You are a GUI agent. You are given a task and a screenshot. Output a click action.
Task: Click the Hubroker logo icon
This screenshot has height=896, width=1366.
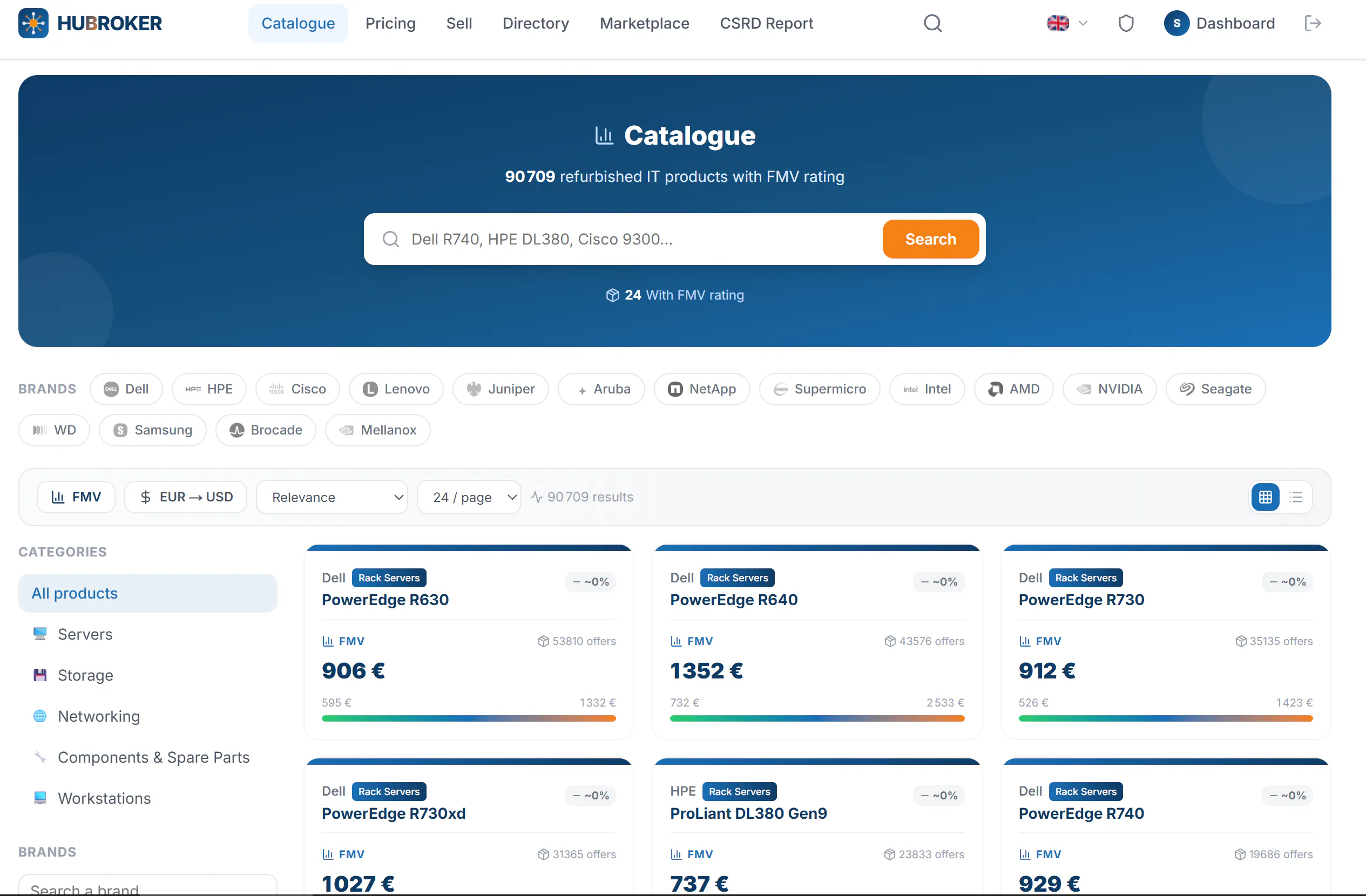[x=33, y=24]
